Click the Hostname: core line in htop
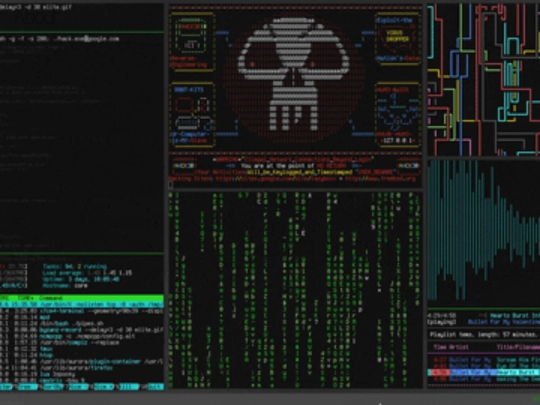Image resolution: width=540 pixels, height=405 pixels. 65,285
